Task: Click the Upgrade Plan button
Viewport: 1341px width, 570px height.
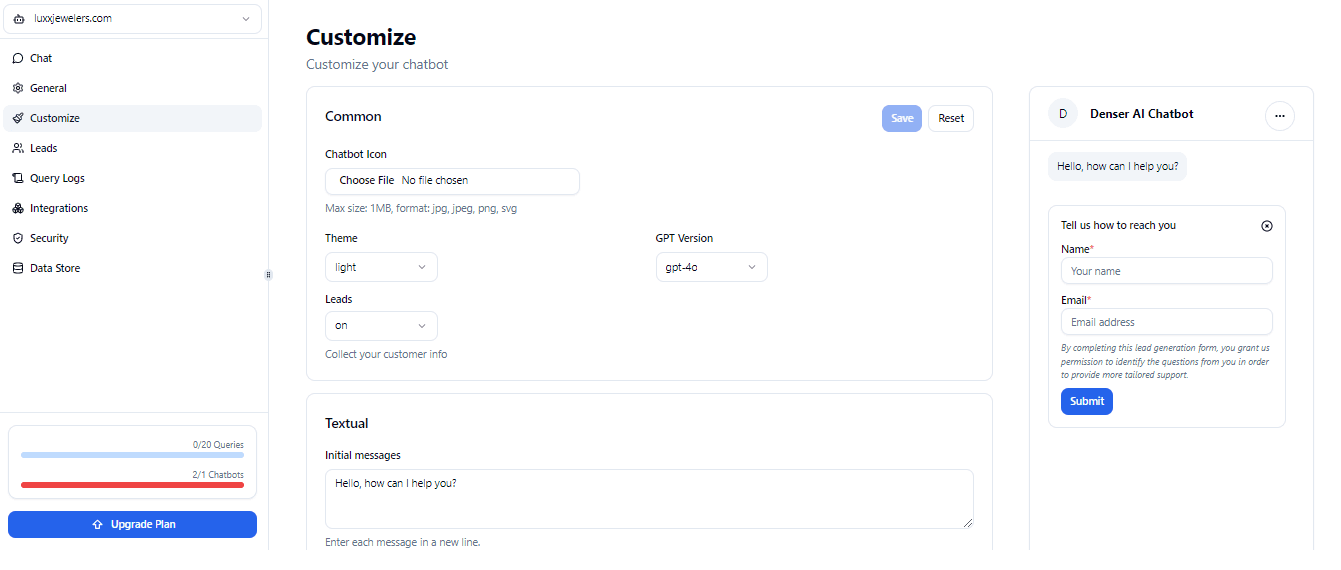Action: point(133,524)
